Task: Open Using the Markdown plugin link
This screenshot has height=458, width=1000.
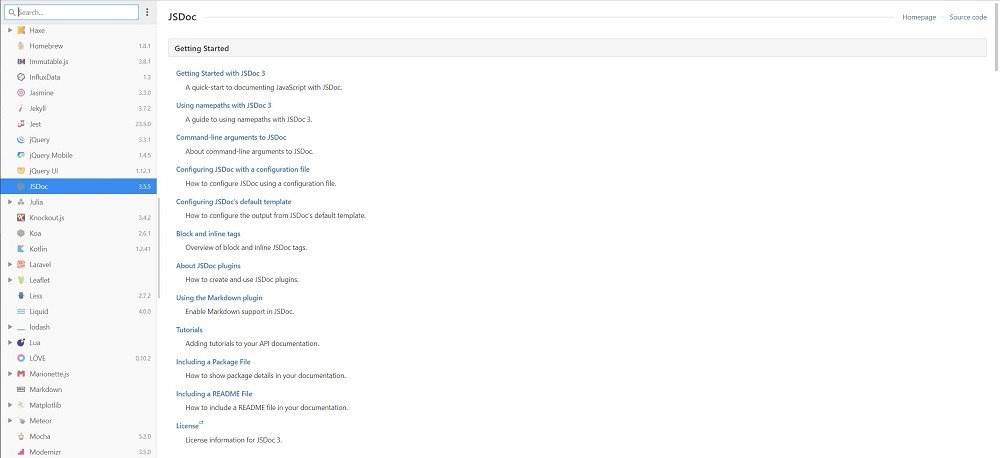Action: (x=219, y=297)
